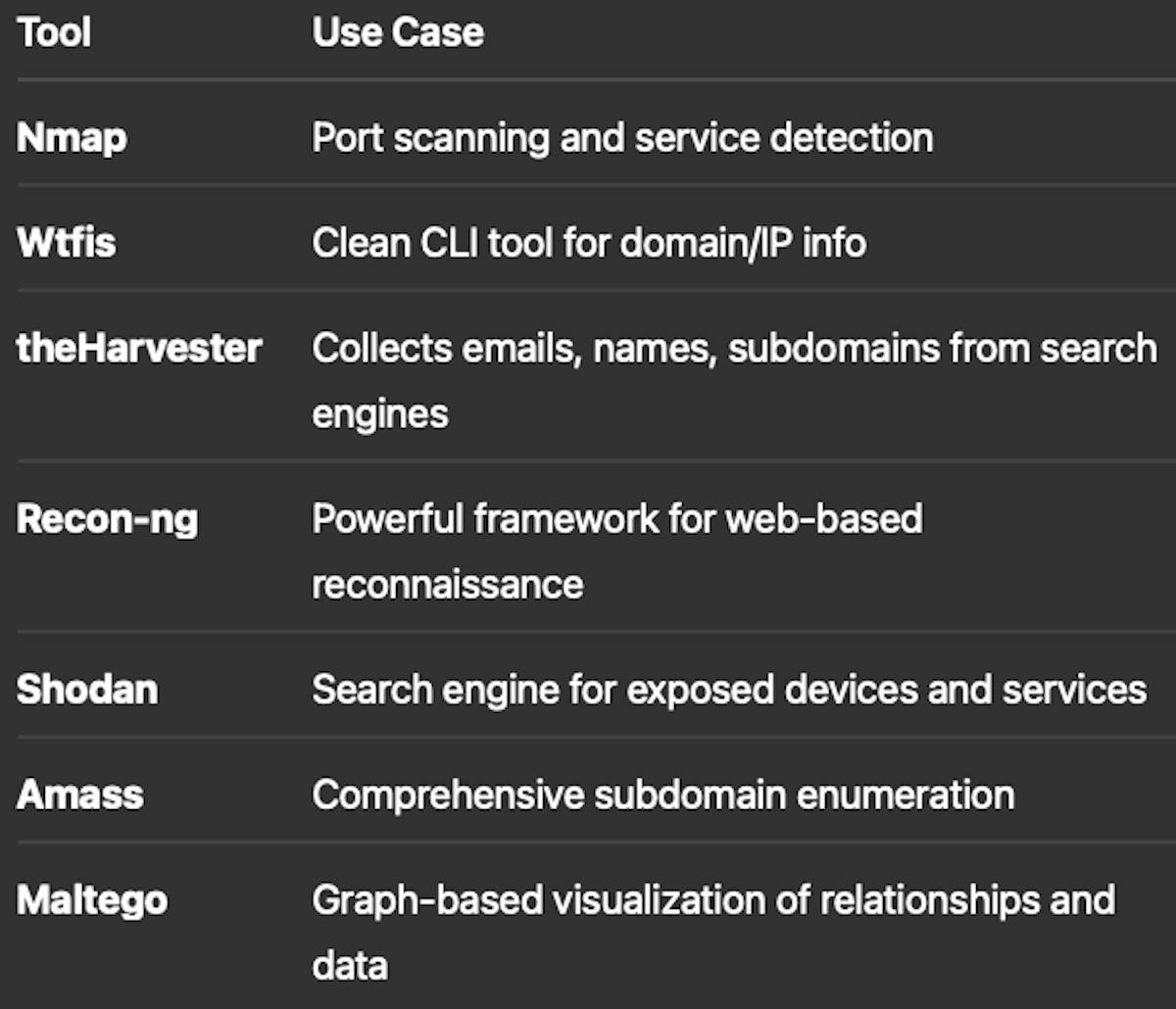This screenshot has height=1009, width=1176.
Task: Click theHarvester in the Tool column
Action: point(139,348)
